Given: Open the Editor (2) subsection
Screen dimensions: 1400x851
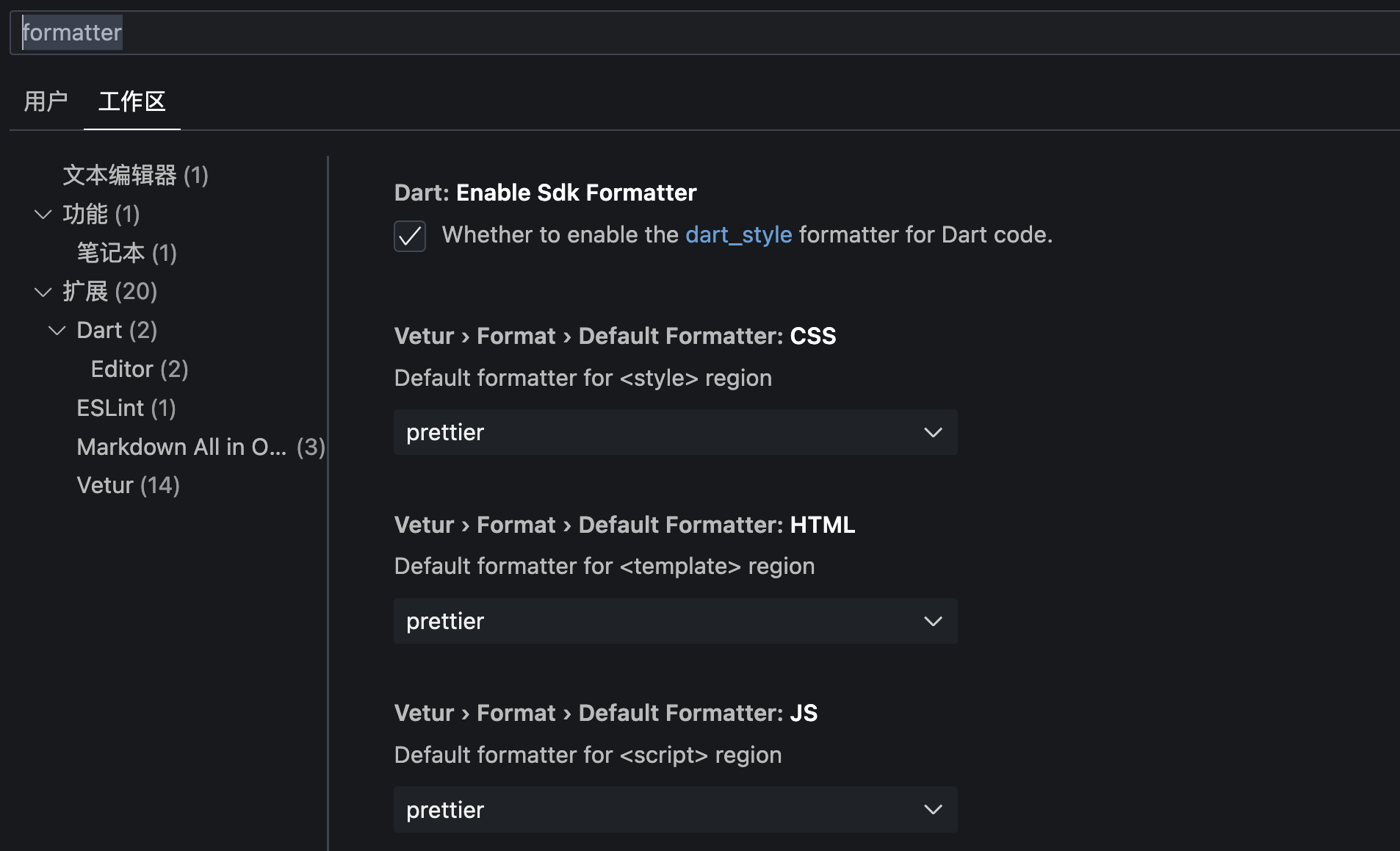Looking at the screenshot, I should pos(140,370).
